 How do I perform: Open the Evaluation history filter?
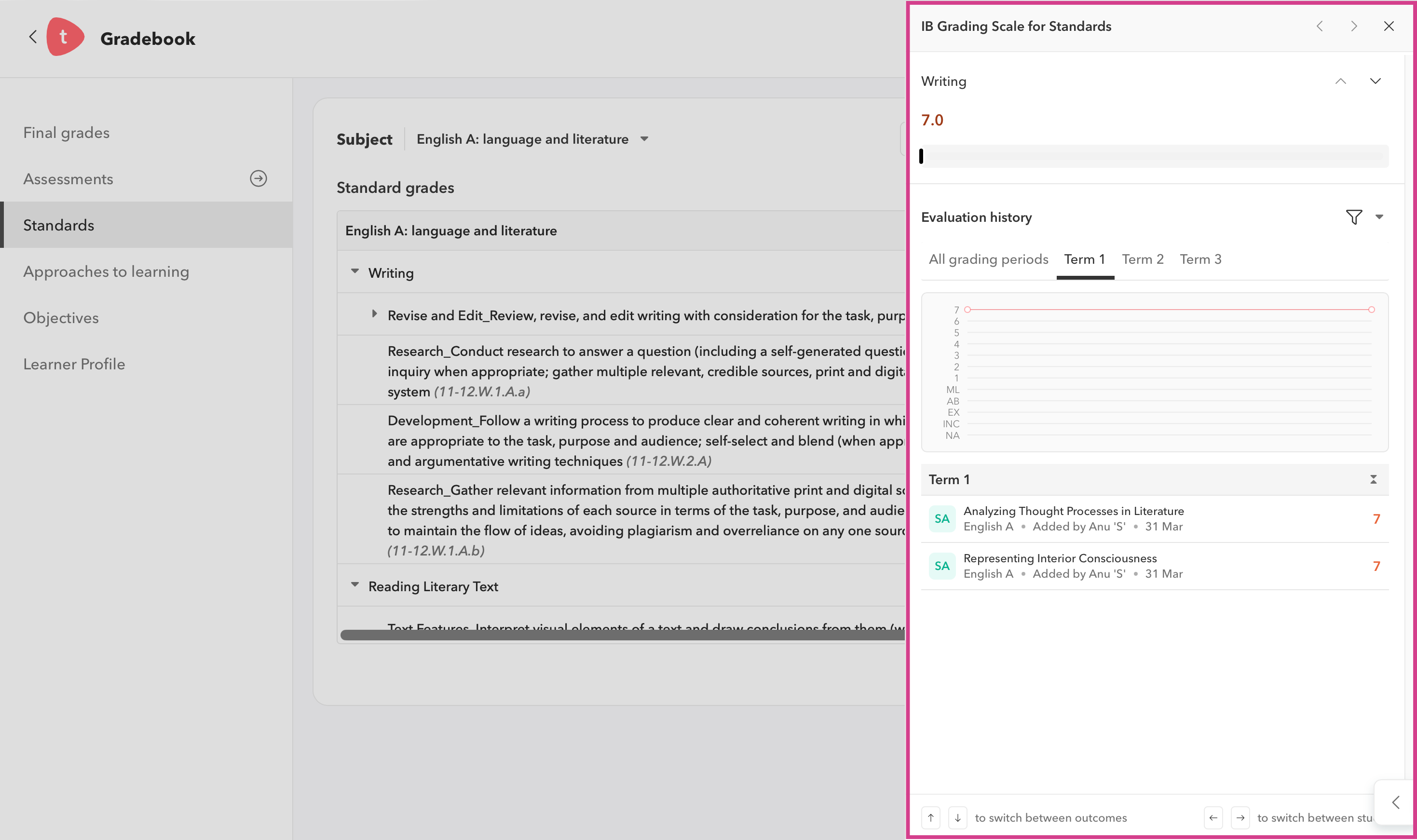click(1354, 217)
